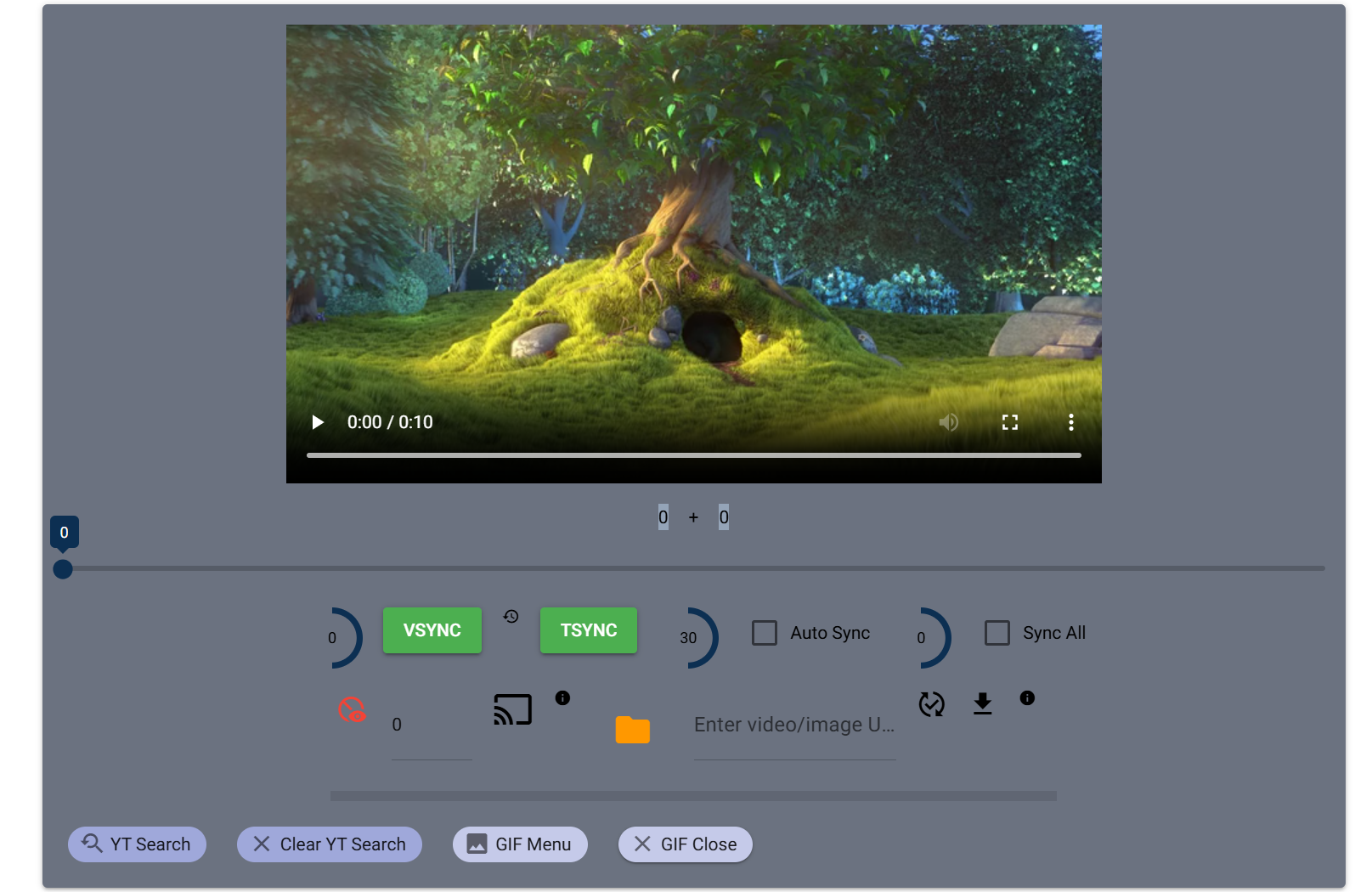The height and width of the screenshot is (892, 1372).
Task: Click the GIF Close button
Action: click(686, 844)
